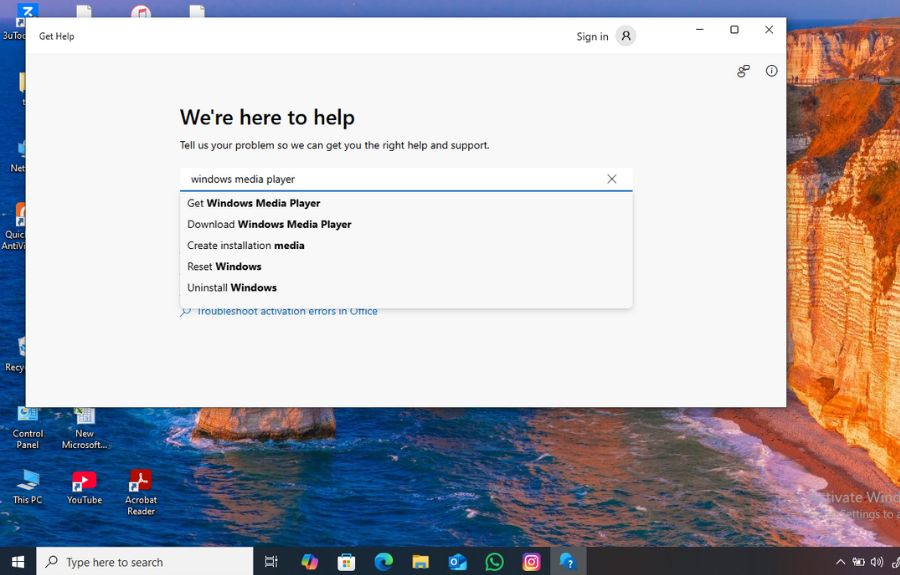Maximize the Get Help window

(734, 29)
